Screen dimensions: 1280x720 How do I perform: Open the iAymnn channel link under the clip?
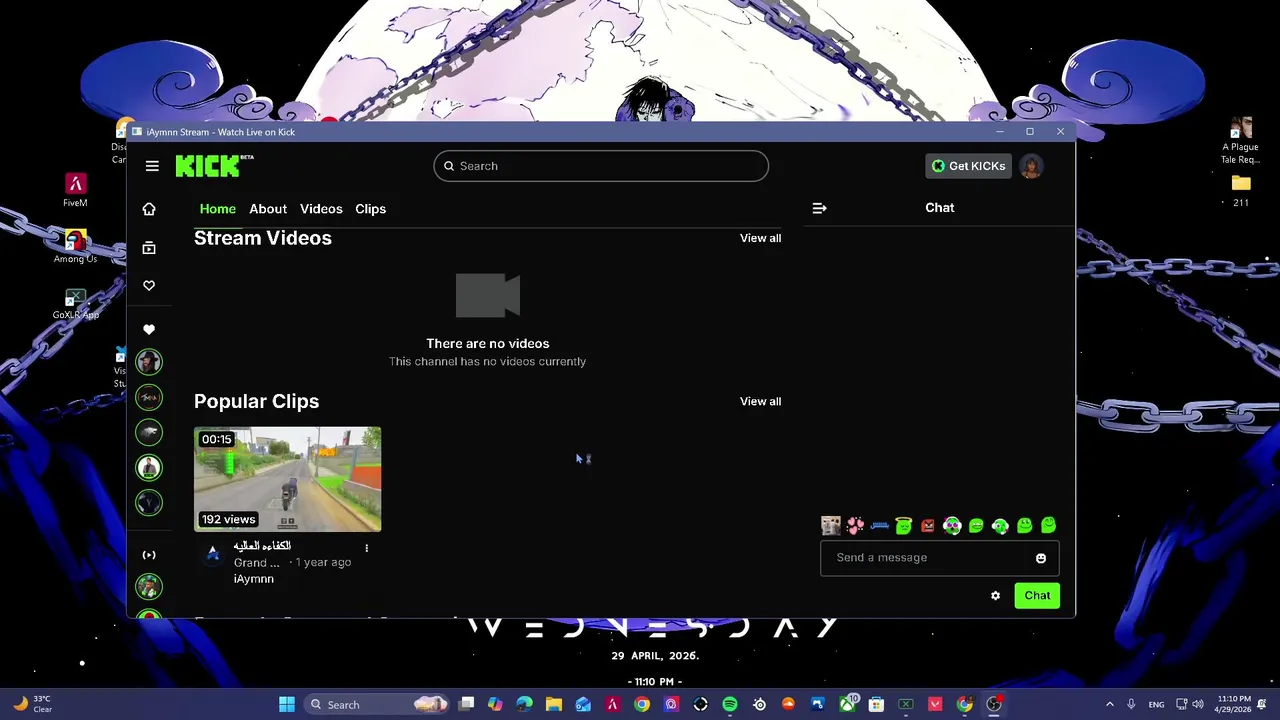(254, 579)
